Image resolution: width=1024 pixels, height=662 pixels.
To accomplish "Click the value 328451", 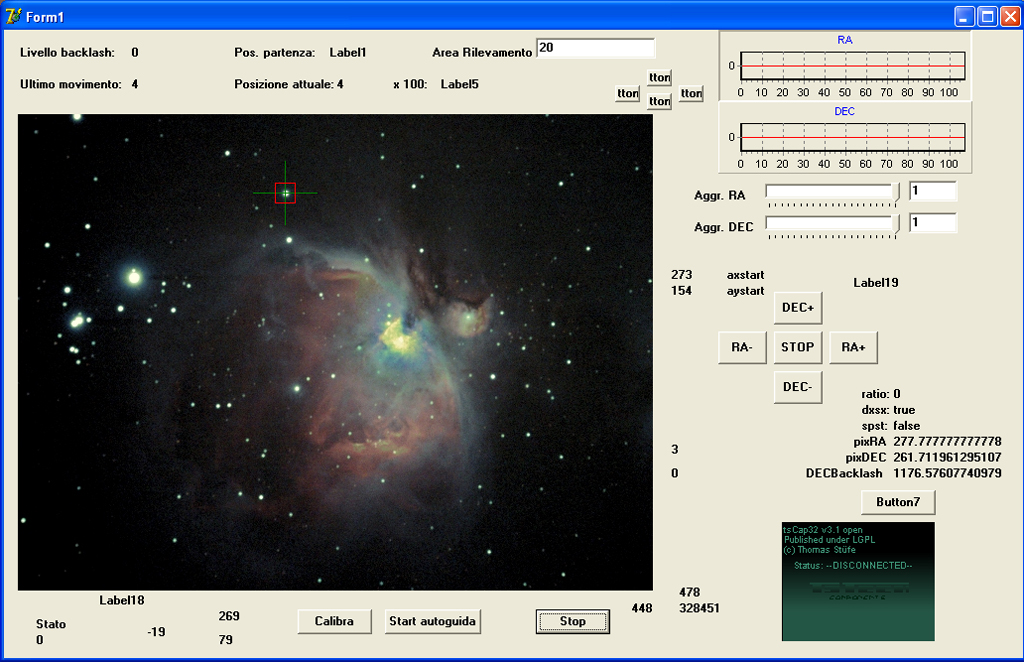I will point(699,608).
